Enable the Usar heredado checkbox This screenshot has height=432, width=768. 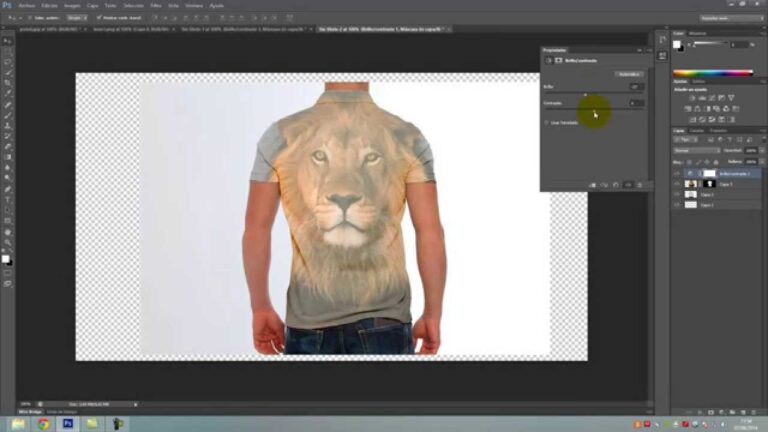[x=547, y=122]
